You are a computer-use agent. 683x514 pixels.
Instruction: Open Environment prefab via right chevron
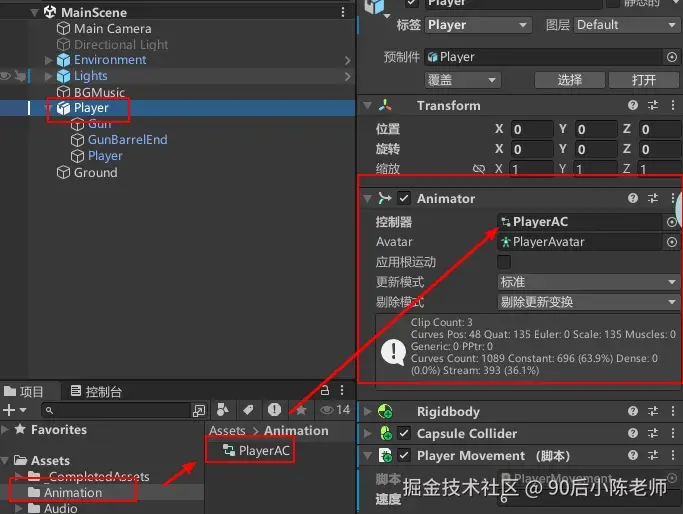pyautogui.click(x=347, y=60)
